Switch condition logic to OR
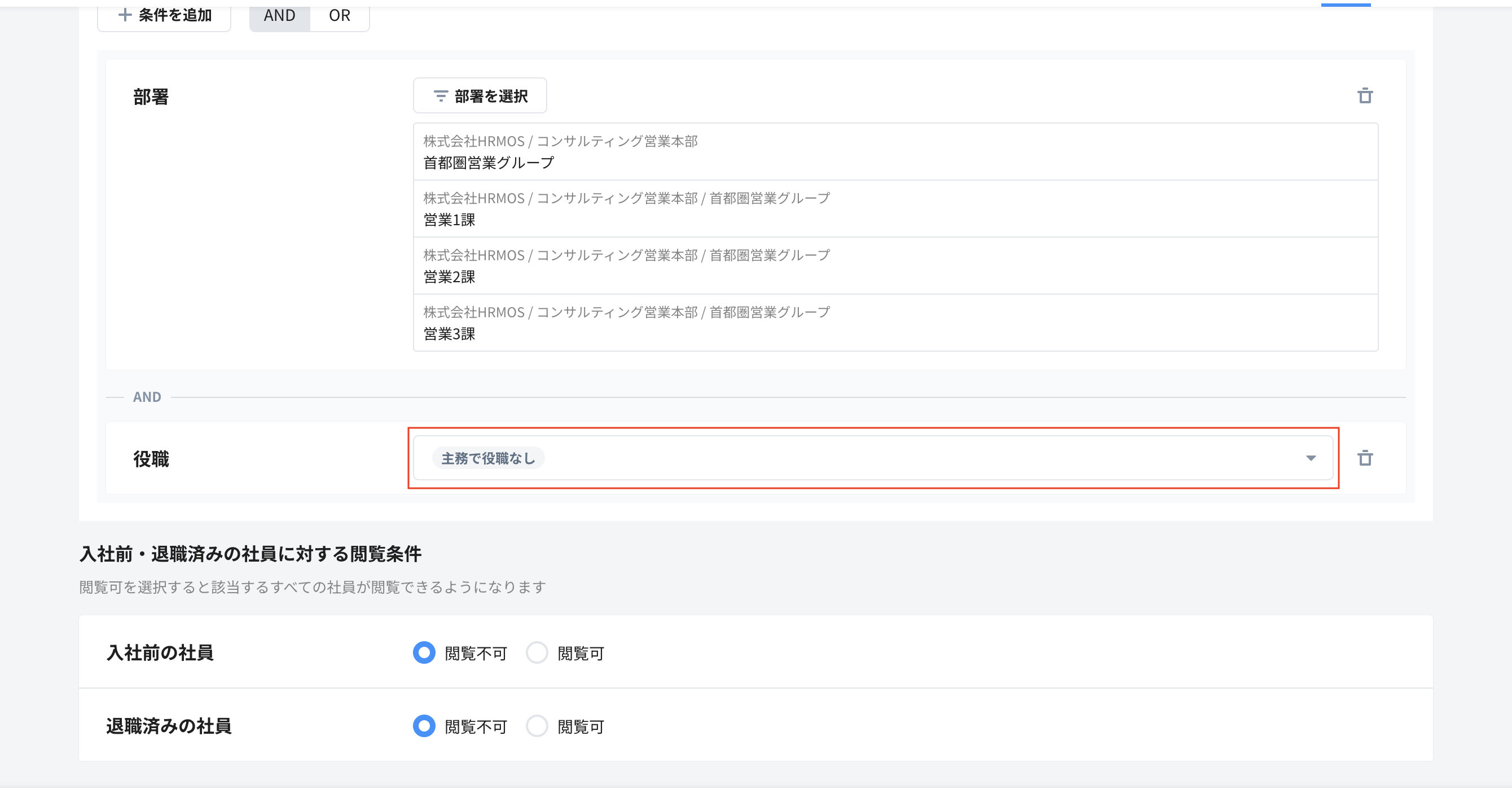 pyautogui.click(x=339, y=16)
